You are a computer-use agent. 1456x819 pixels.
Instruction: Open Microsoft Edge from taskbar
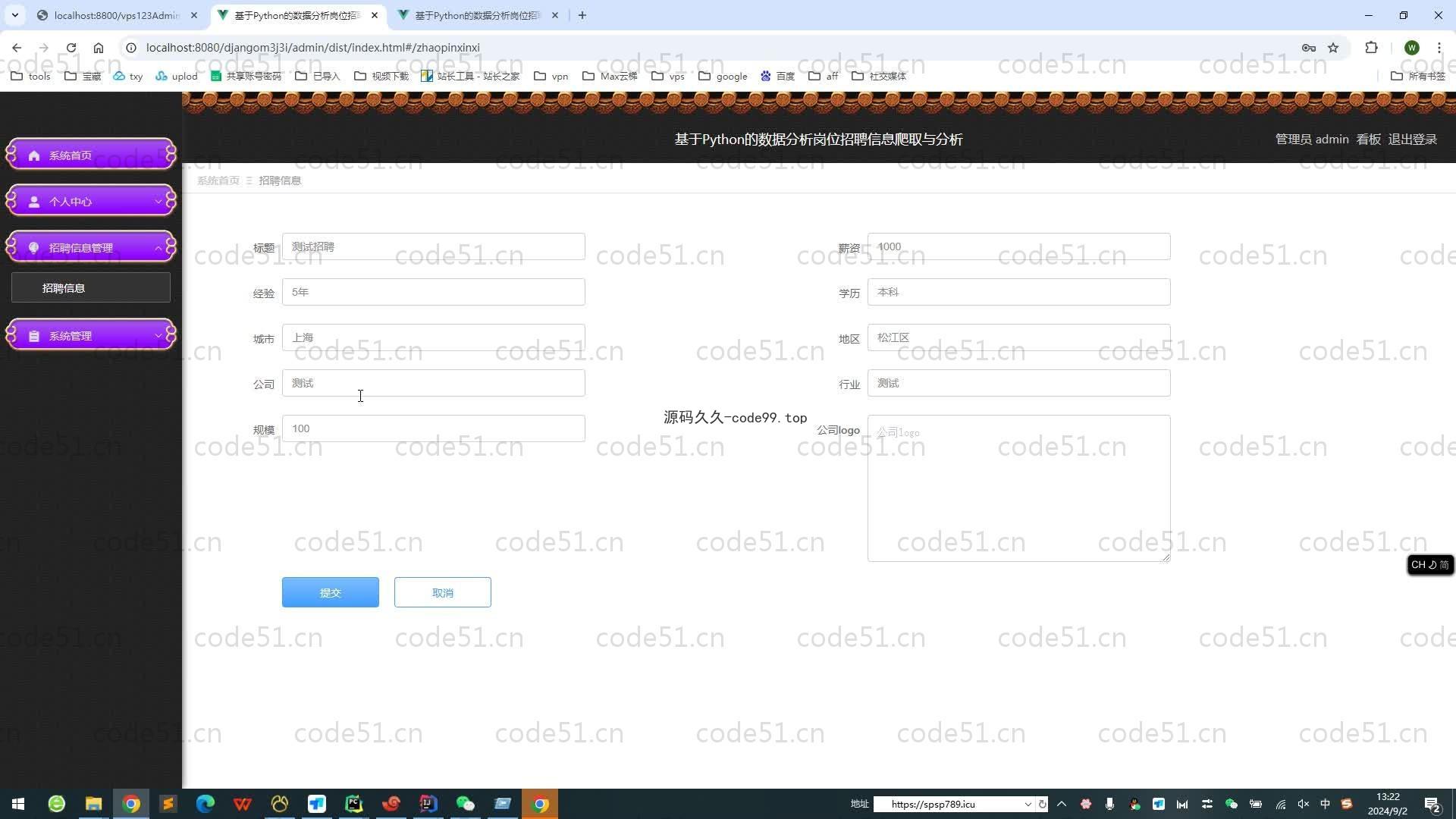click(206, 804)
